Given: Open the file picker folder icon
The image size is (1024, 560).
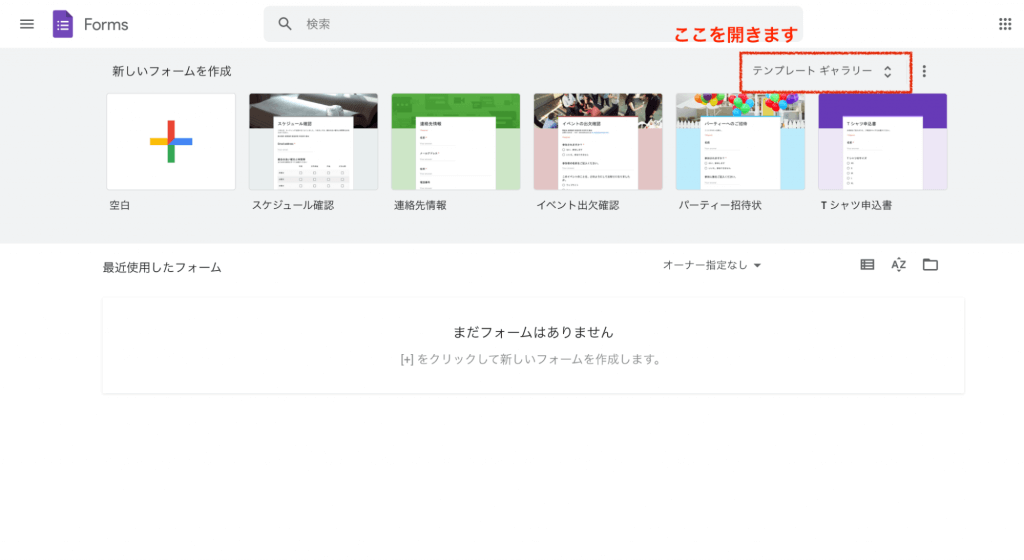Looking at the screenshot, I should pos(930,265).
